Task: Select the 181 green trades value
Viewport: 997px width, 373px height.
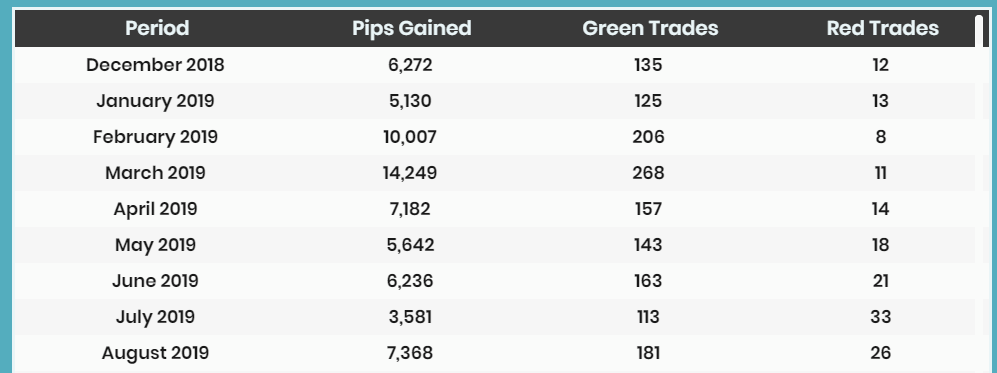Action: point(648,353)
